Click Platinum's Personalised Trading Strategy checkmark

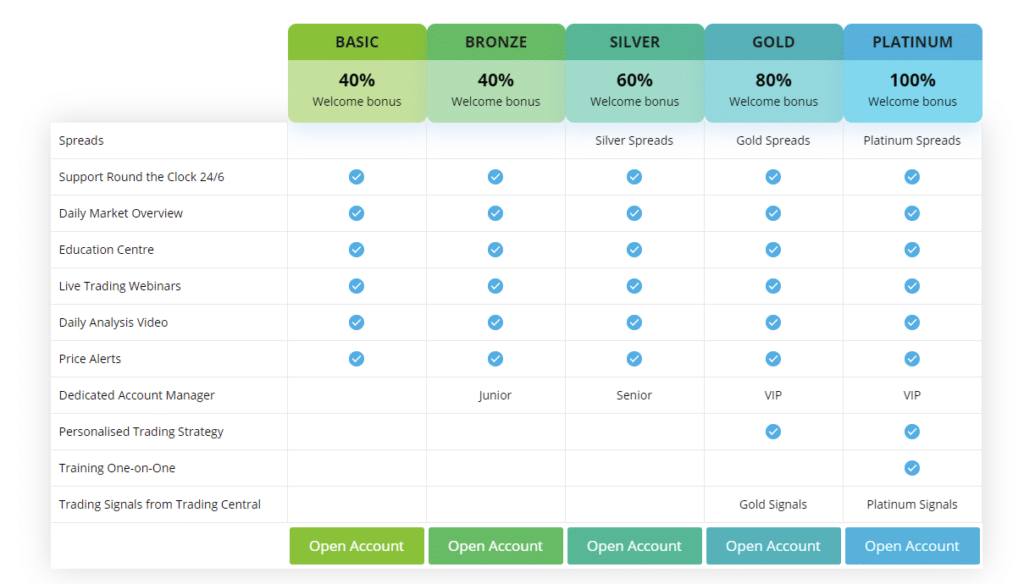tap(912, 431)
